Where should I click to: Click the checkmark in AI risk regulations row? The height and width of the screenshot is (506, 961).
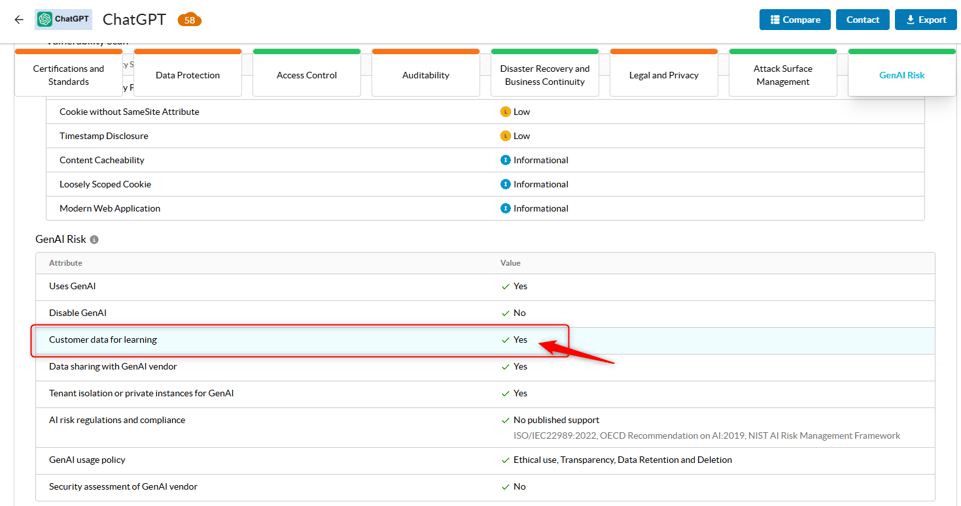(505, 420)
